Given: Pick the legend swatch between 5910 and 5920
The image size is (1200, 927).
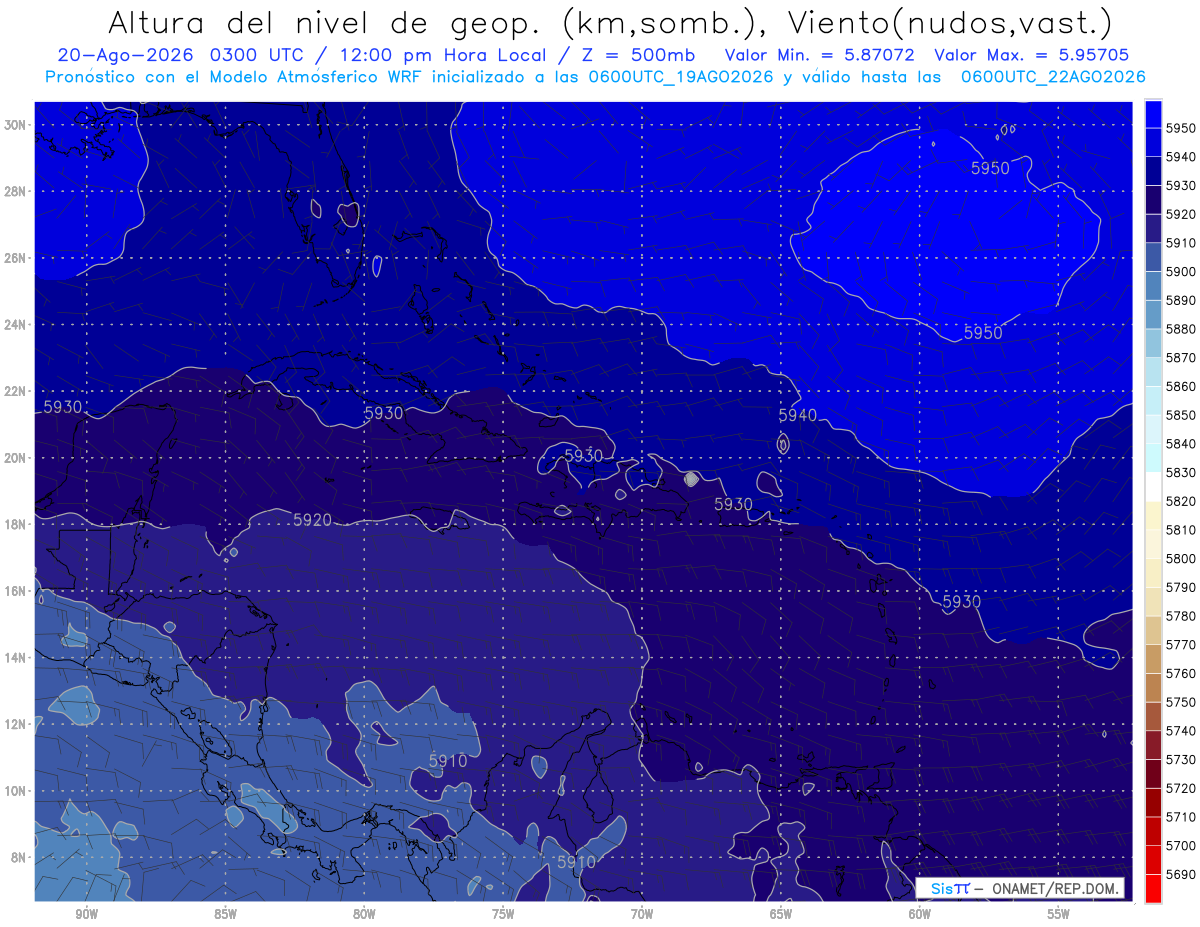Looking at the screenshot, I should point(1153,228).
